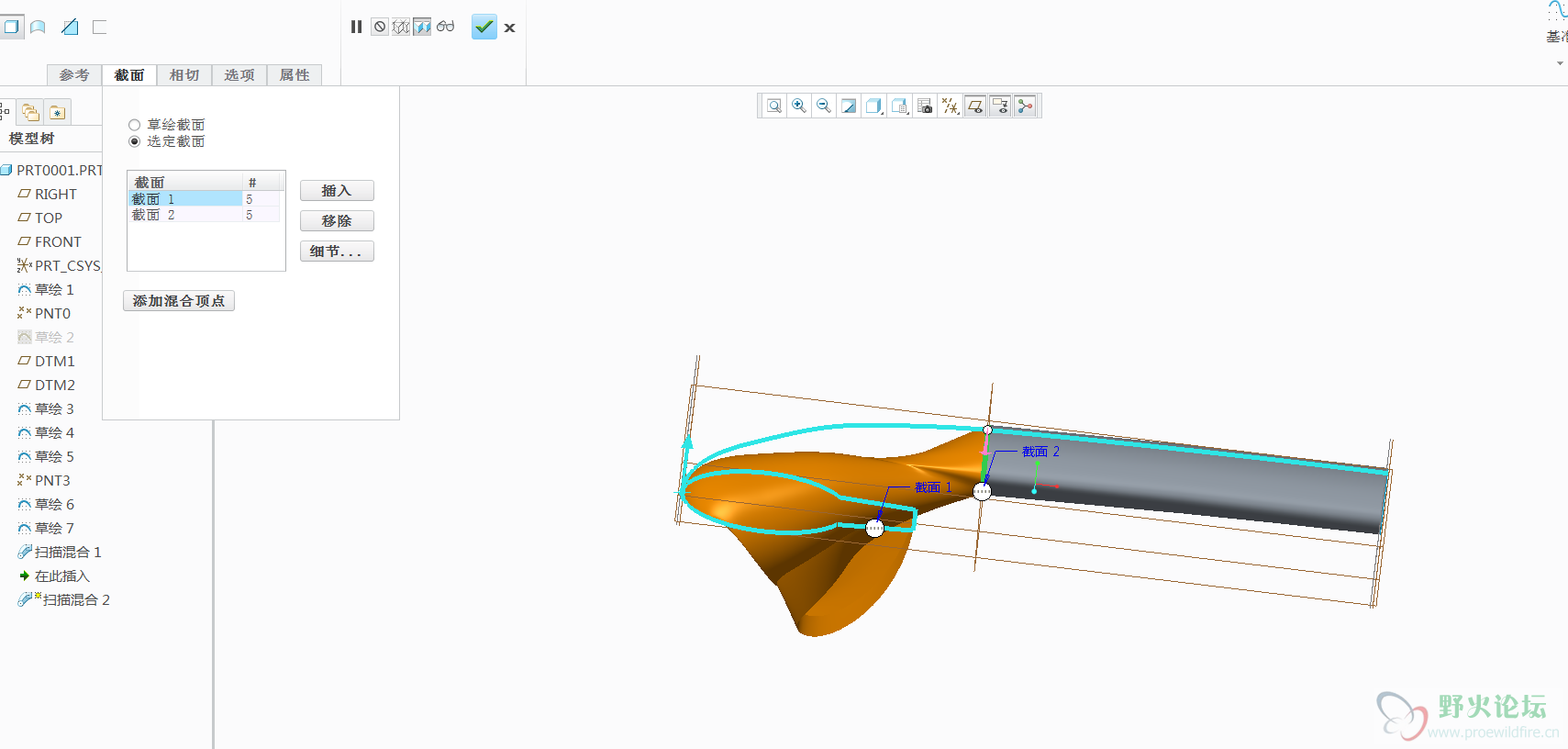Click the zoom out magnifier icon
The height and width of the screenshot is (749, 1568).
tap(824, 106)
